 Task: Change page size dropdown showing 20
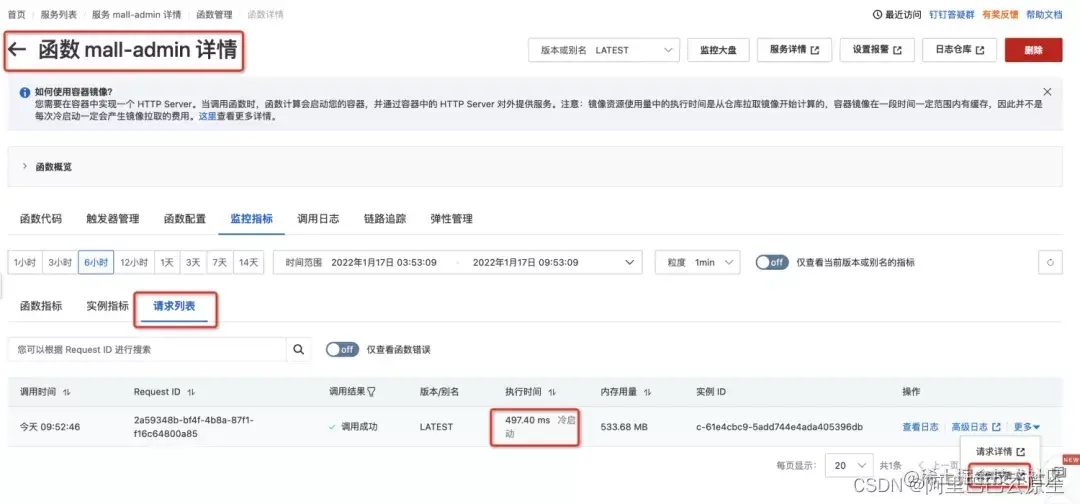click(849, 465)
